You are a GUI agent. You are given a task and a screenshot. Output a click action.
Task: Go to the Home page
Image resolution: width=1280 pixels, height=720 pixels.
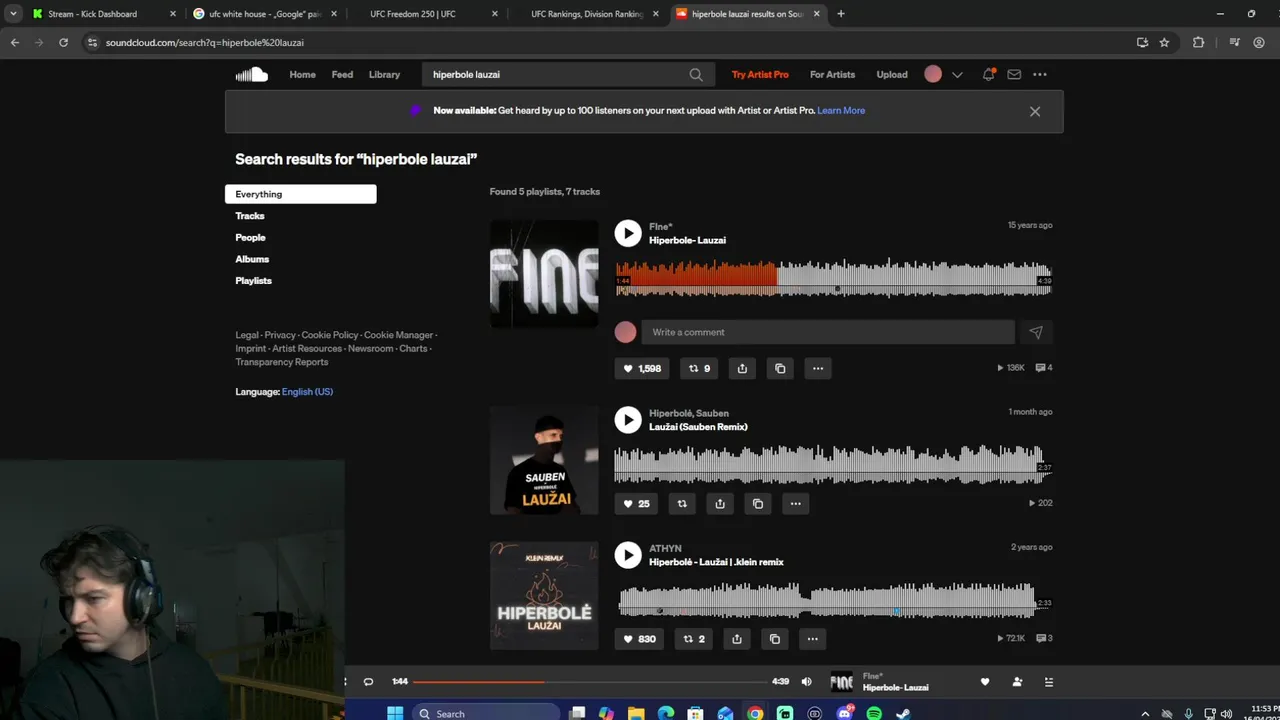302,74
